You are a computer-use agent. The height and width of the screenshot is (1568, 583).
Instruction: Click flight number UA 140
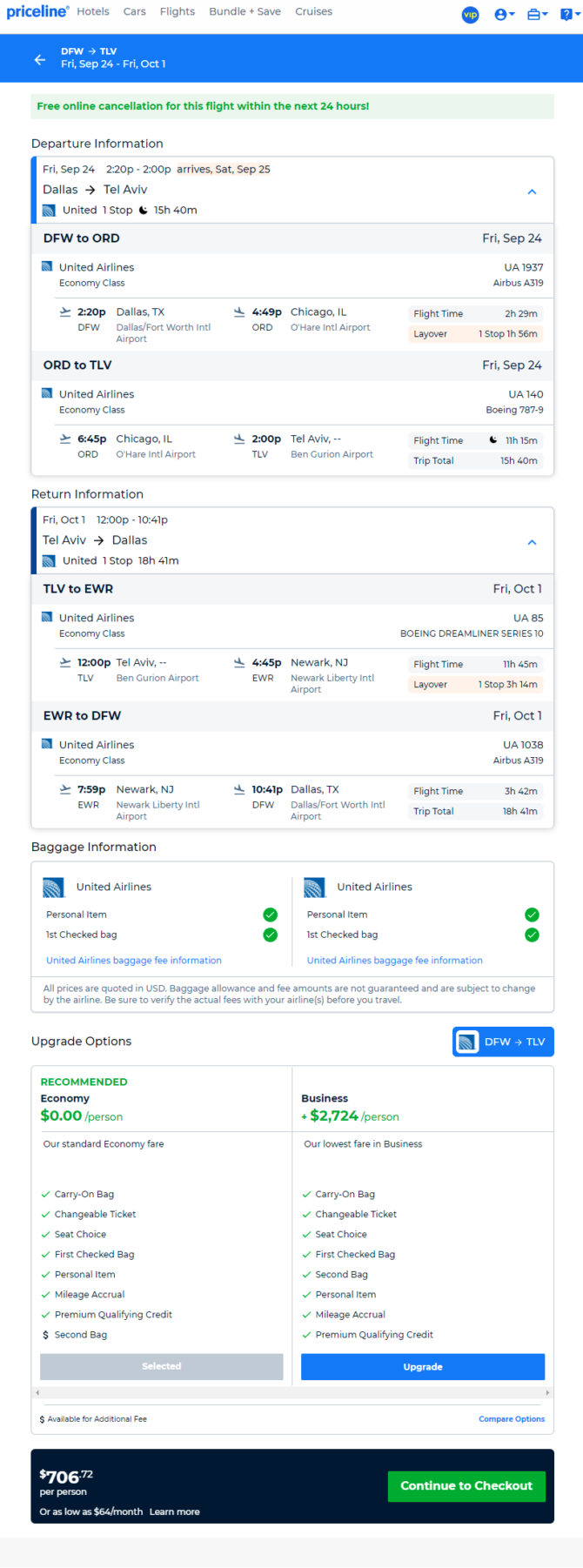click(x=526, y=394)
